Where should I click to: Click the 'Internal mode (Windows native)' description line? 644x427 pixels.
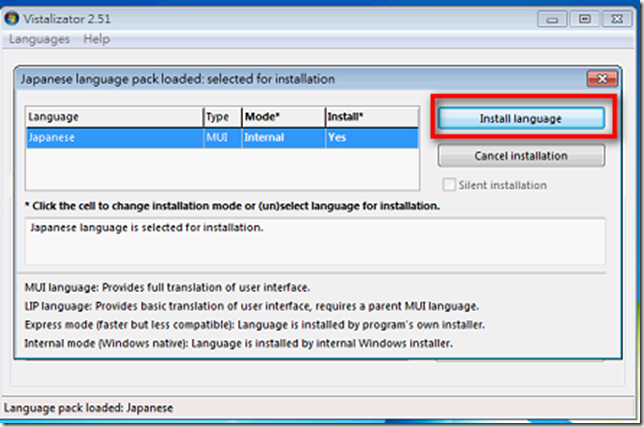click(238, 343)
